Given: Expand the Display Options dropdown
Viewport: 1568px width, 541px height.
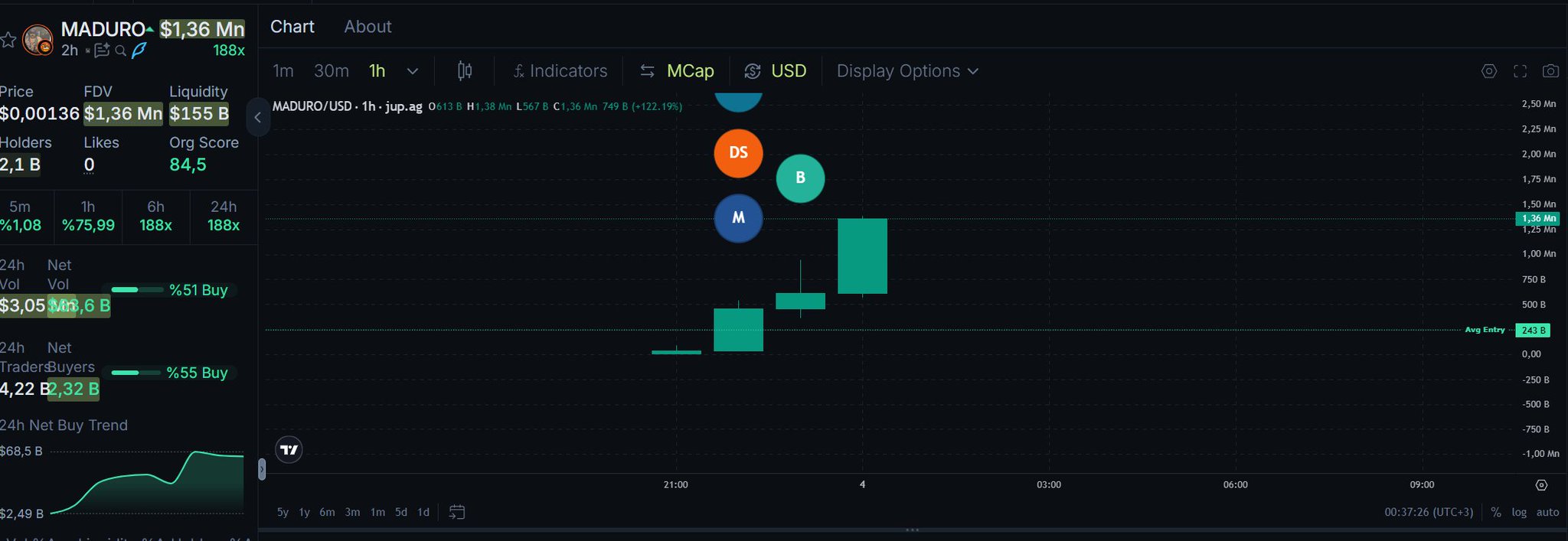Looking at the screenshot, I should click(907, 71).
